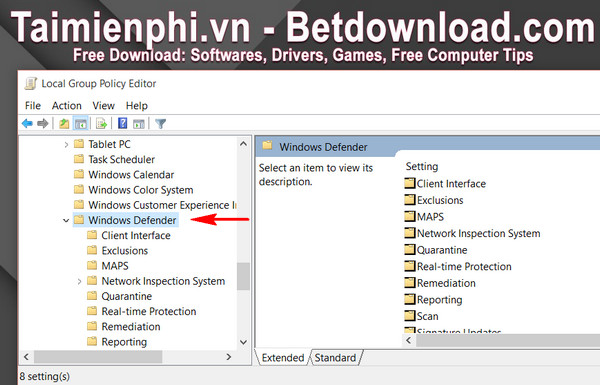This screenshot has width=600, height=385.
Task: Collapse the Windows Defender tree node
Action: [66, 220]
